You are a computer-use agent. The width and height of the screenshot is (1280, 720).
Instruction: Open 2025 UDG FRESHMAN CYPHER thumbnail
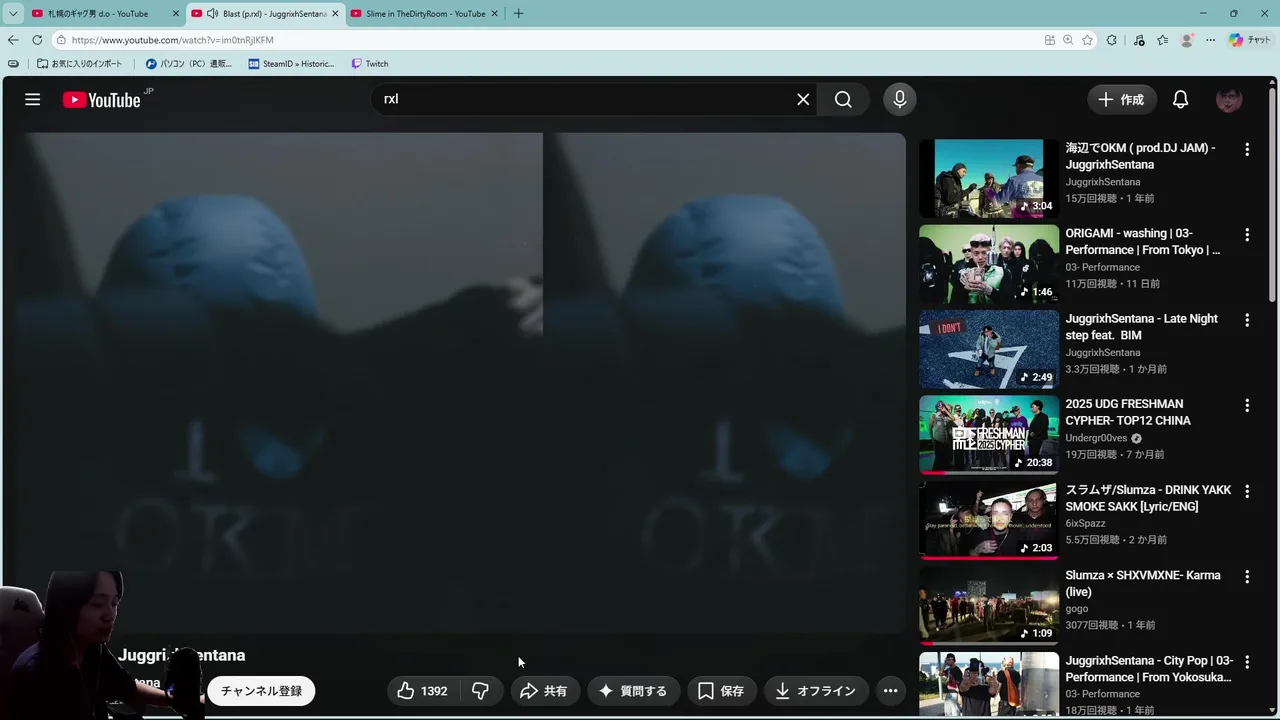pyautogui.click(x=989, y=435)
